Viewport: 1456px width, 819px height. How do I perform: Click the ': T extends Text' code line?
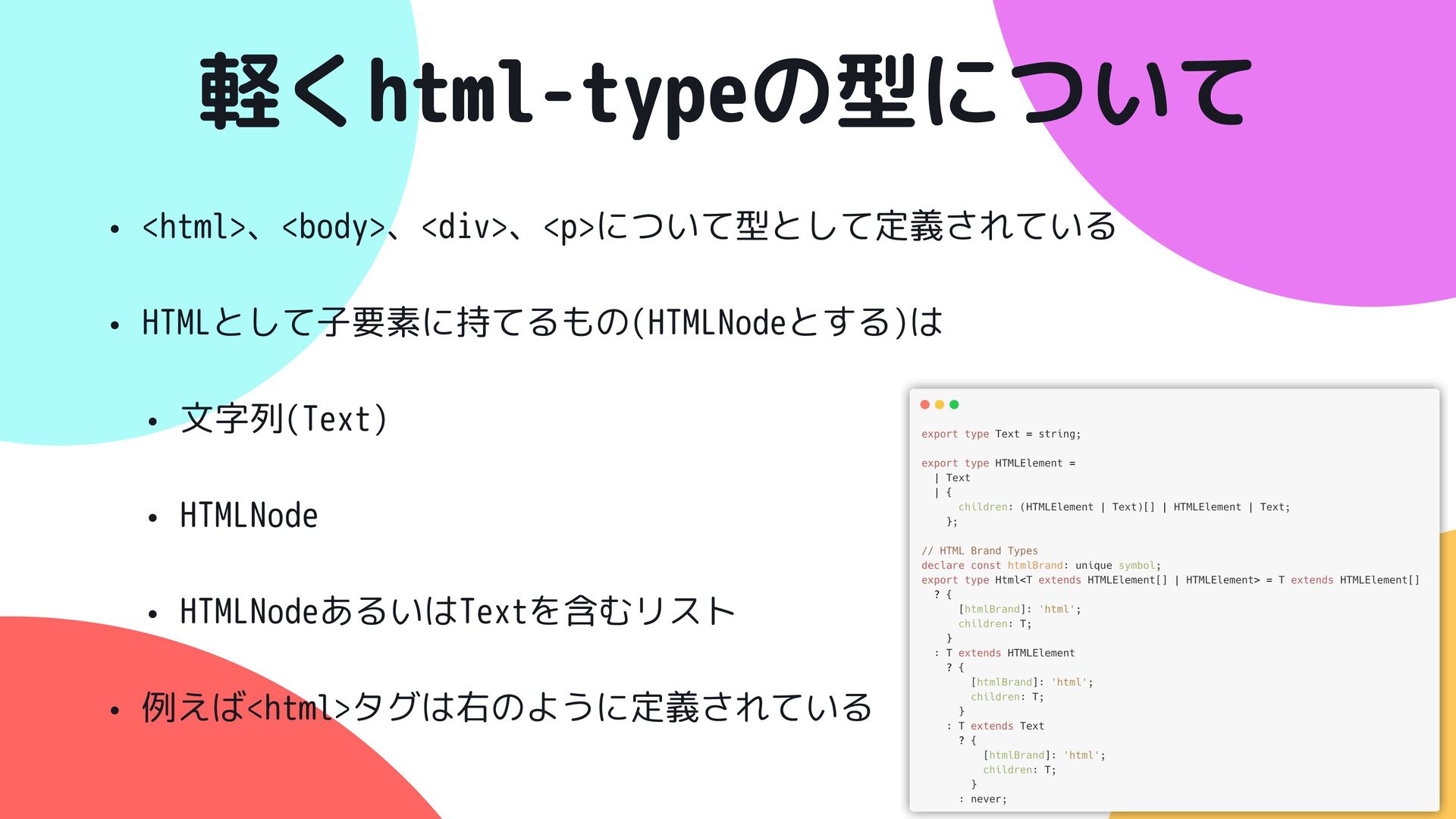click(x=995, y=726)
